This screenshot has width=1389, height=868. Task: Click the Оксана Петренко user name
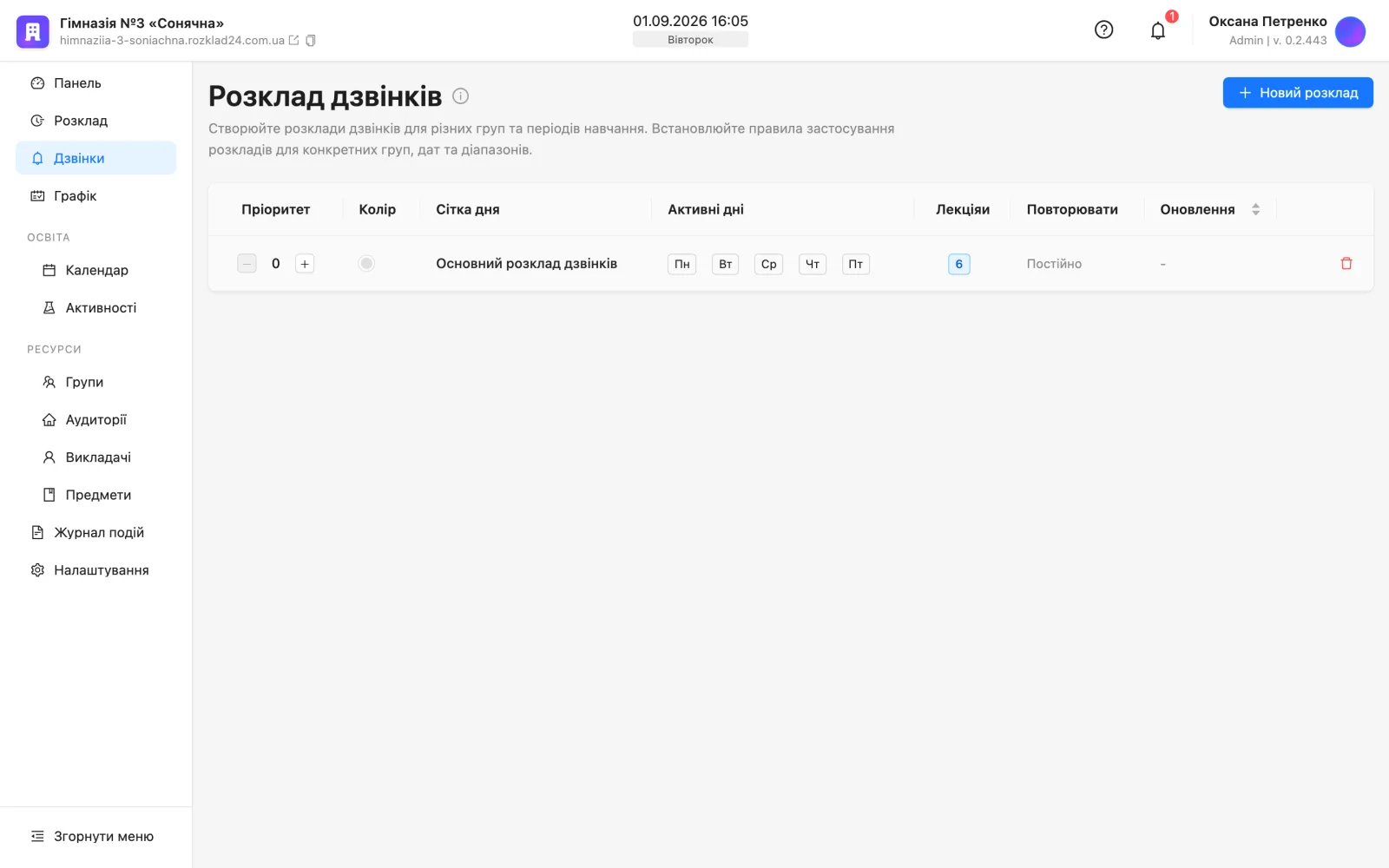click(x=1267, y=22)
